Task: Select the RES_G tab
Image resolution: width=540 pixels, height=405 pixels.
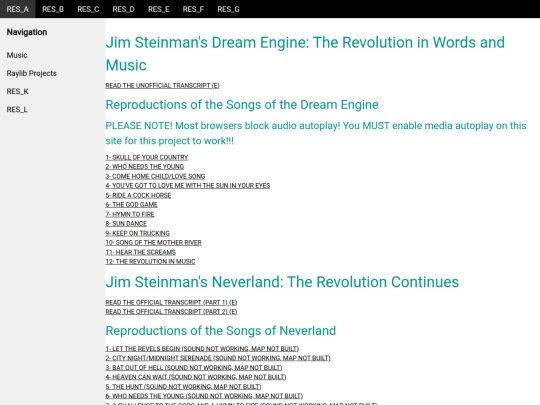Action: (228, 9)
